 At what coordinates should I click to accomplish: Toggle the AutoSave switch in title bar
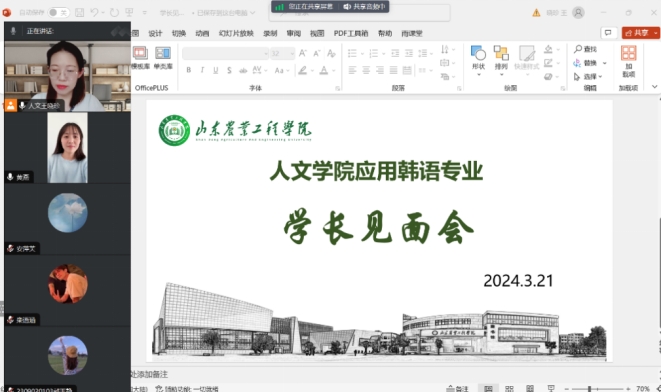pos(58,13)
